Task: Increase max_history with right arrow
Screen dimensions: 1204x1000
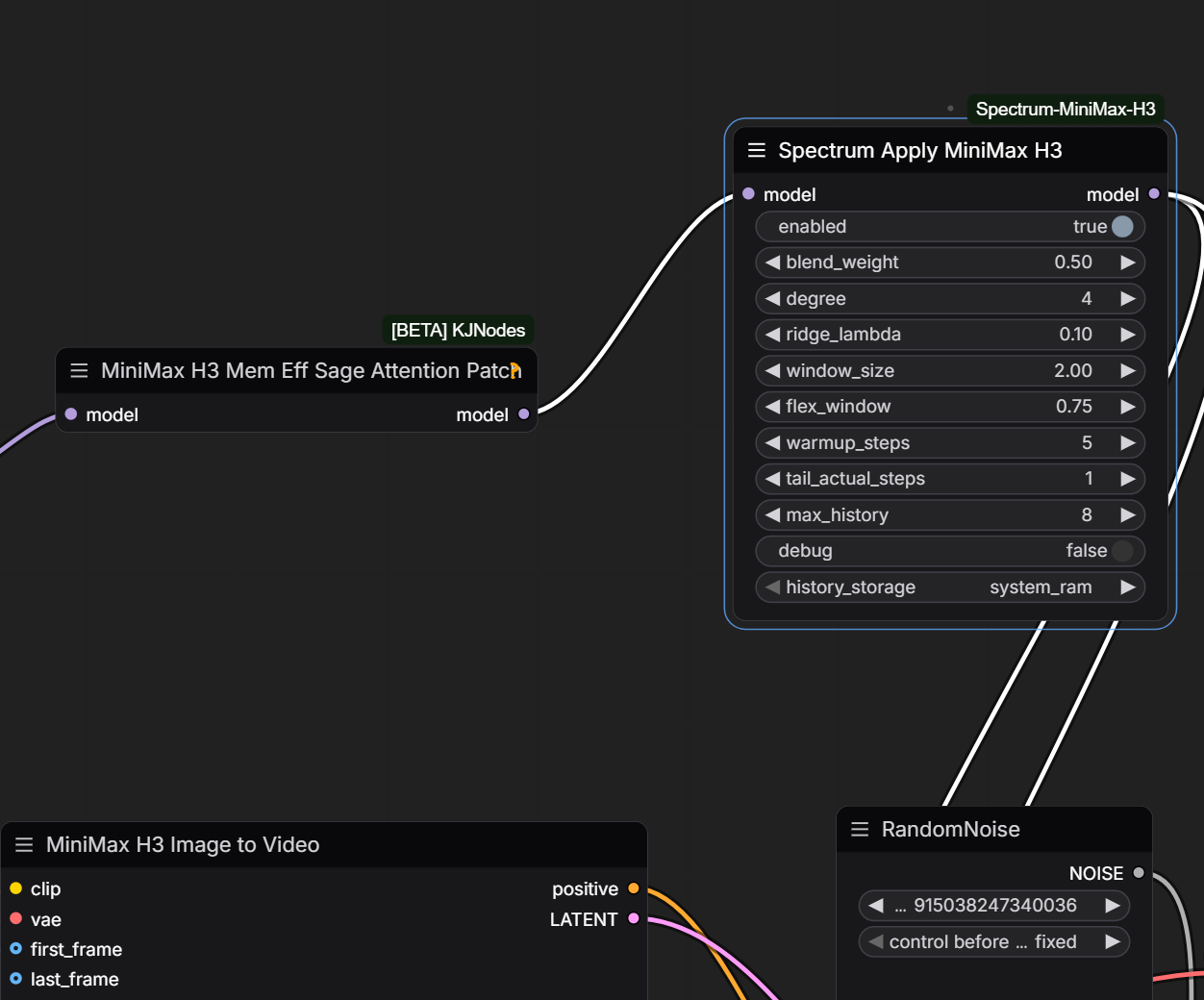Action: [x=1128, y=514]
